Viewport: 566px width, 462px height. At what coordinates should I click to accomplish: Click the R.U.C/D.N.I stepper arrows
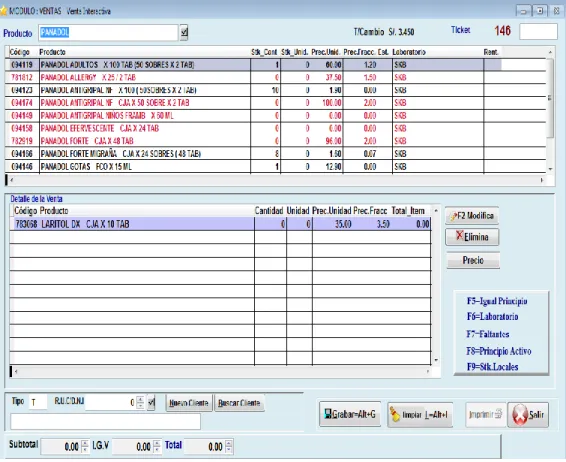[140, 402]
